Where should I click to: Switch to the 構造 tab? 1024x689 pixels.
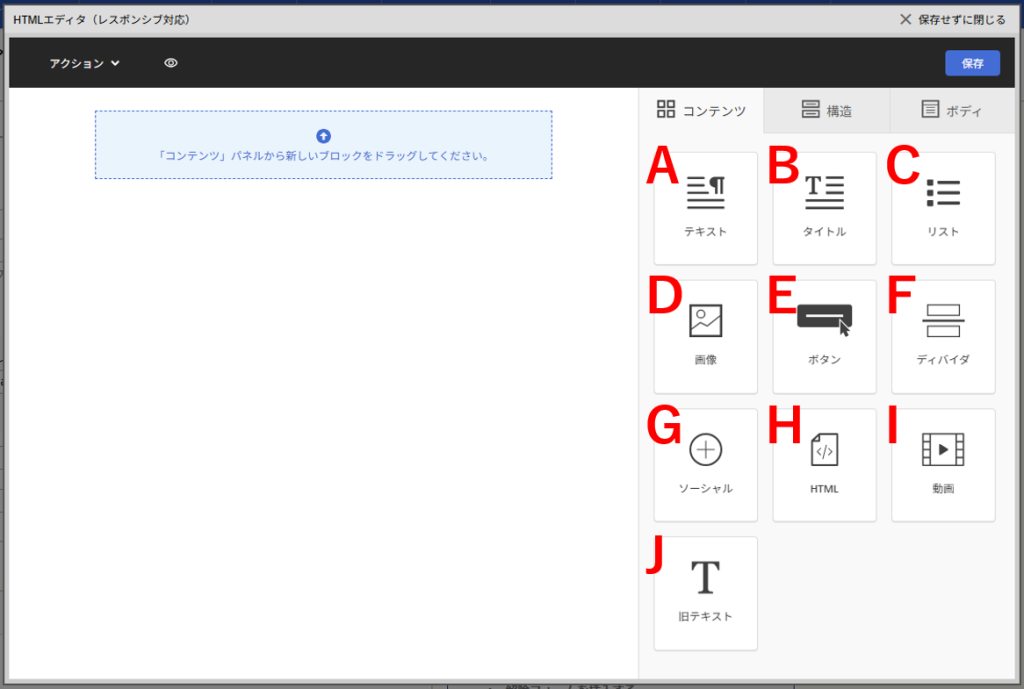[827, 110]
